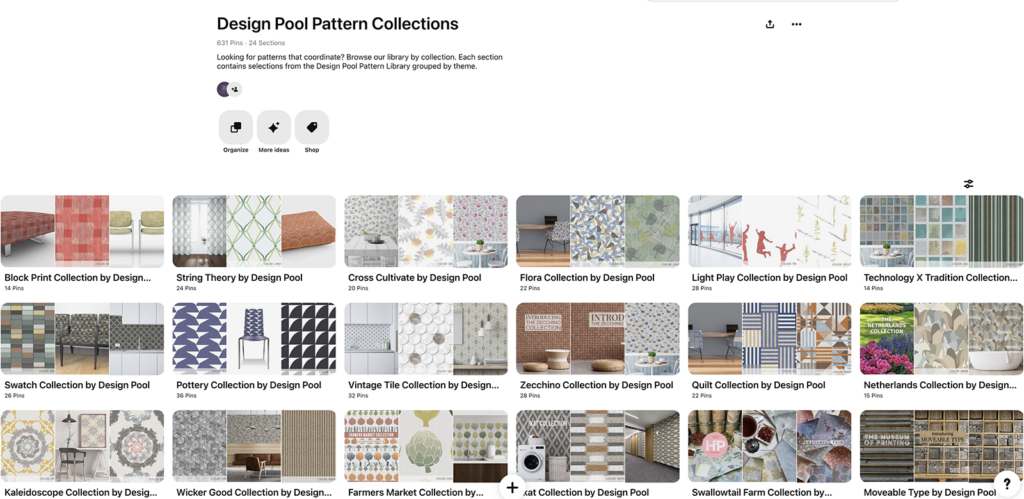1024x499 pixels.
Task: Open More ideas sparkle icon
Action: [273, 128]
